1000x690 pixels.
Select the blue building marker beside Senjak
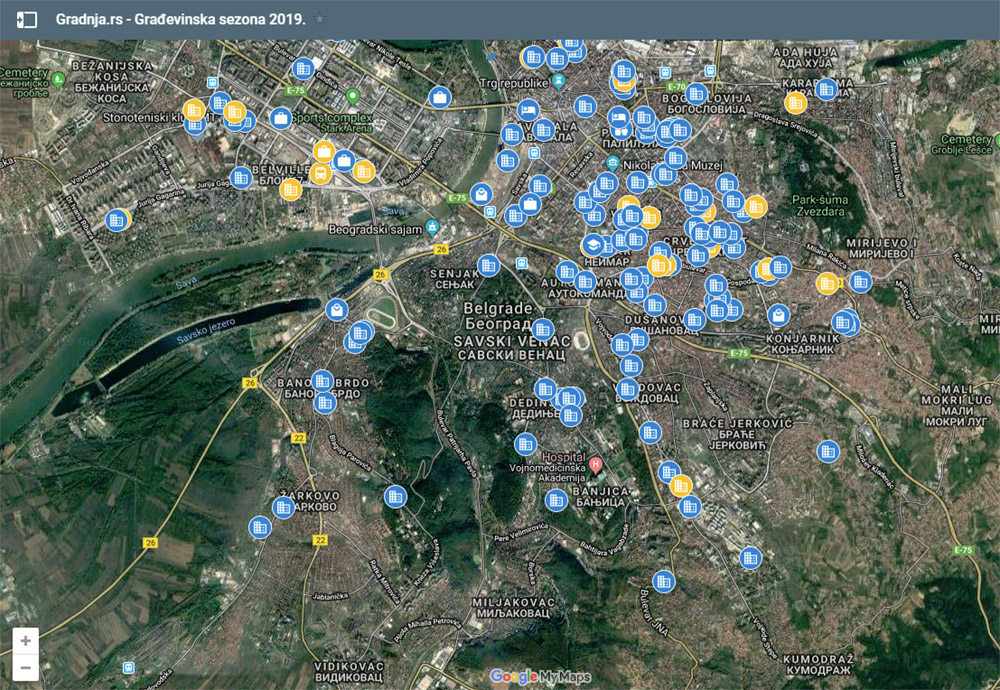pos(488,265)
